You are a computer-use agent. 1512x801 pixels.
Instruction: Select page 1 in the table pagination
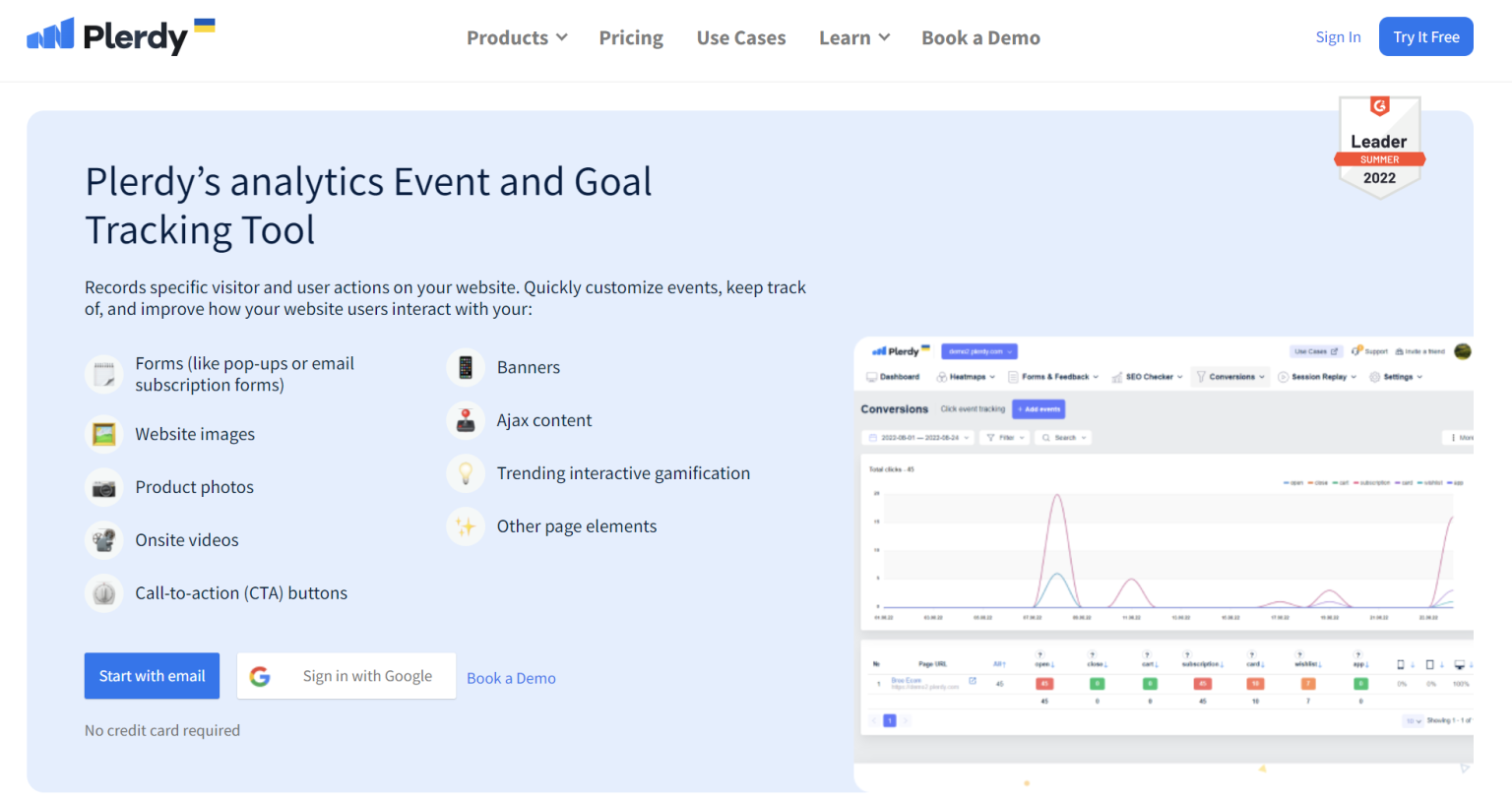(889, 720)
